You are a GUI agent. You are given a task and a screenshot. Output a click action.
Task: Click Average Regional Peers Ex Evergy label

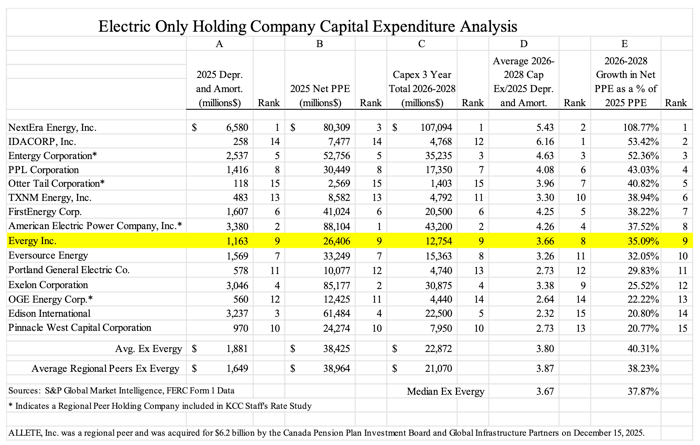pos(105,369)
